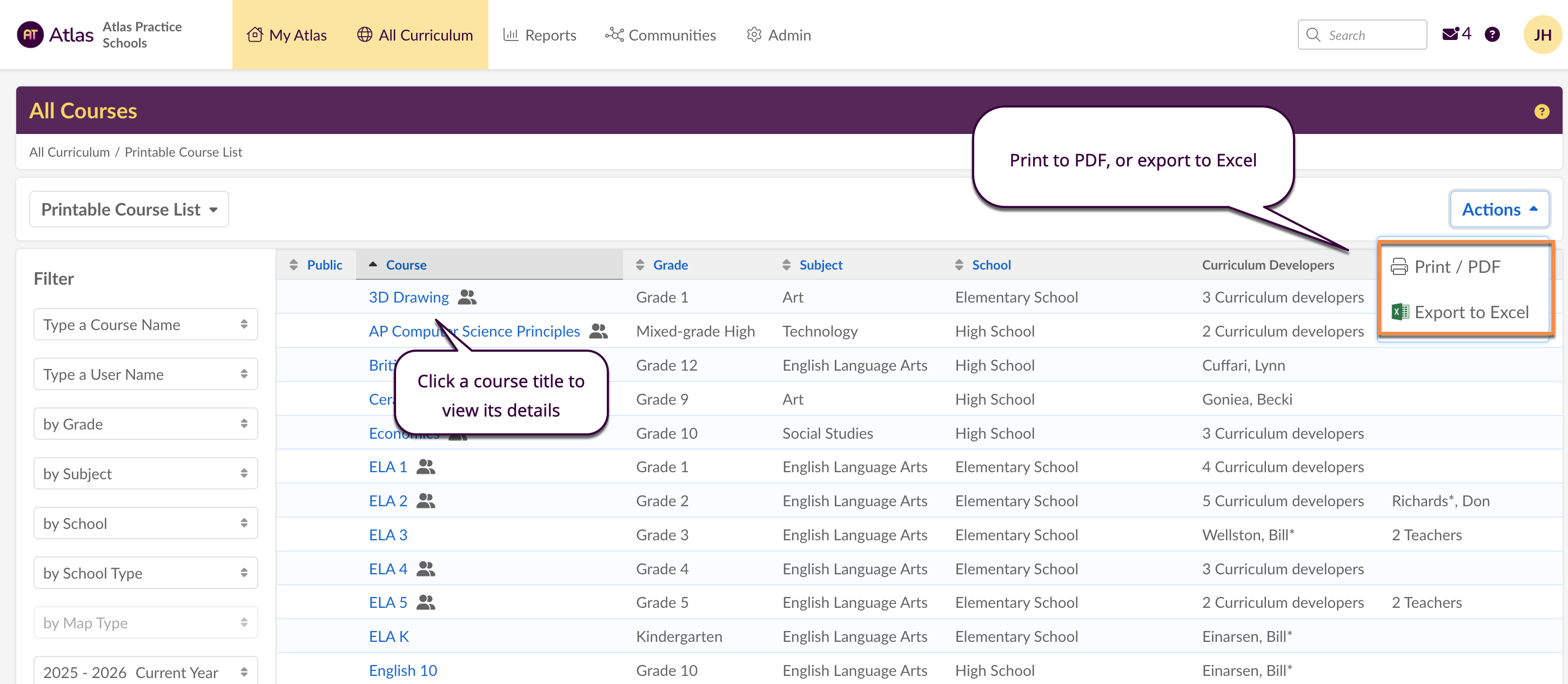Screen dimensions: 1568x684
Task: Click group icon beside ELA 2
Action: pos(425,501)
